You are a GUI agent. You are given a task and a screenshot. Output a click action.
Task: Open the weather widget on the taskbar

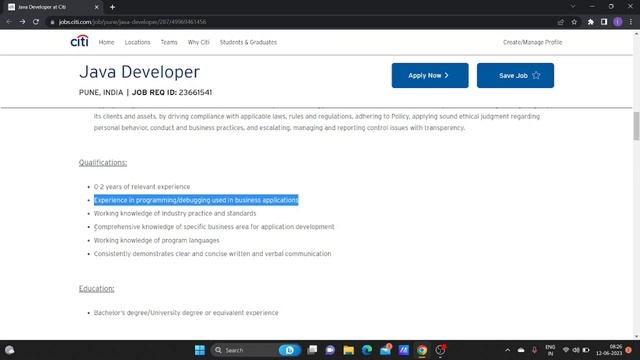click(10, 350)
